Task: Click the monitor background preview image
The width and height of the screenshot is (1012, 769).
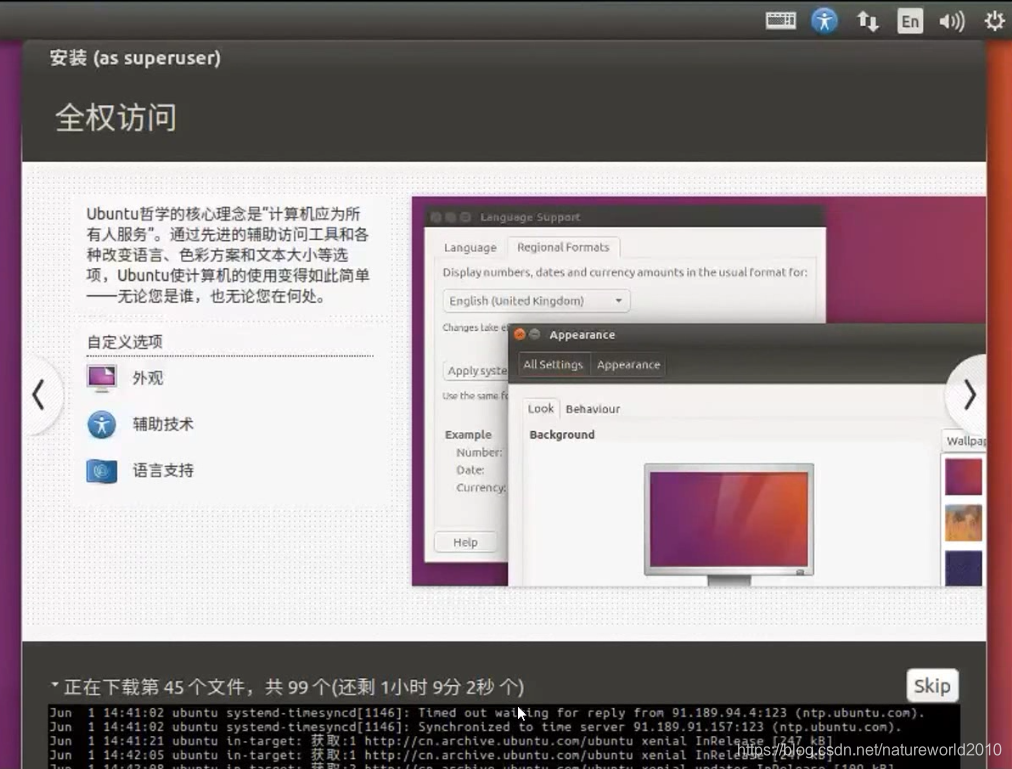Action: (x=729, y=519)
